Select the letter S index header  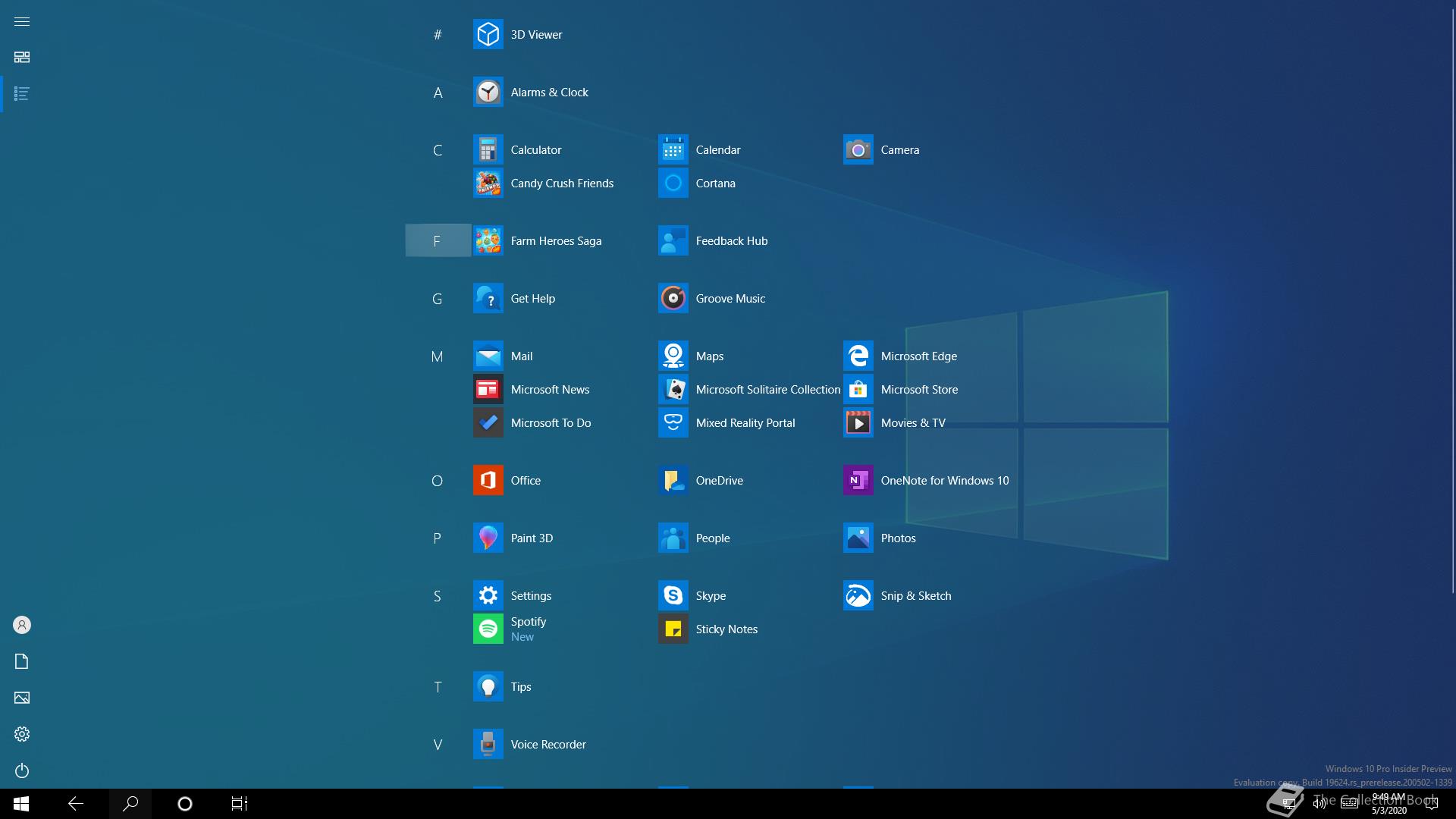click(438, 596)
